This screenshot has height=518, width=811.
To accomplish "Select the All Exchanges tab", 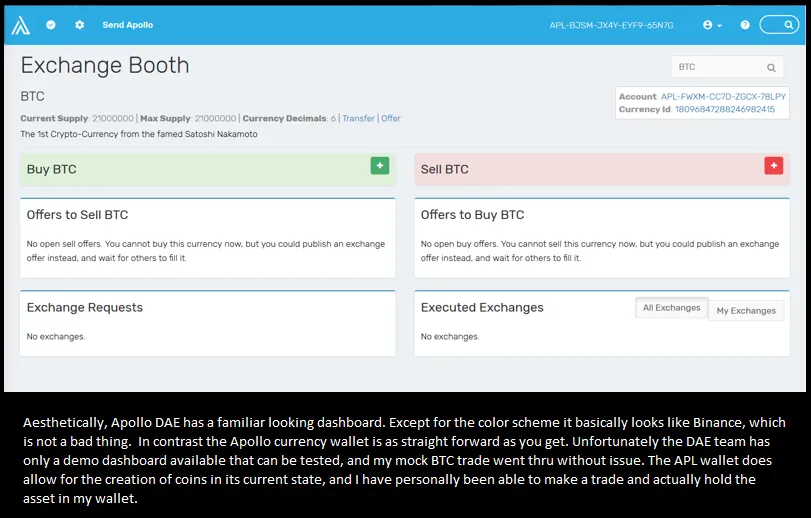I will [x=671, y=308].
